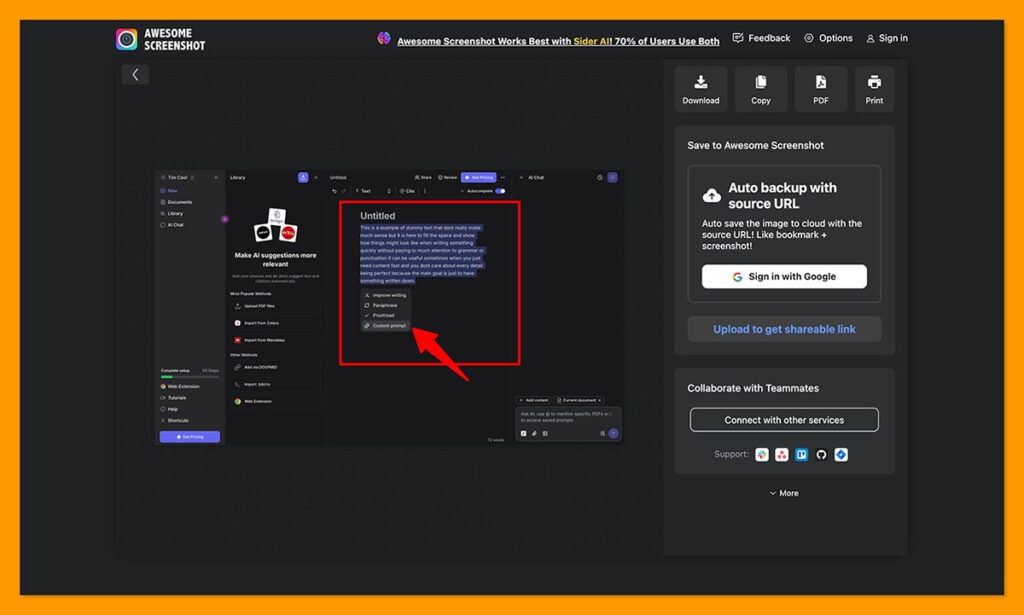Click Web Extension in the Library panel
The height and width of the screenshot is (615, 1024).
point(275,402)
